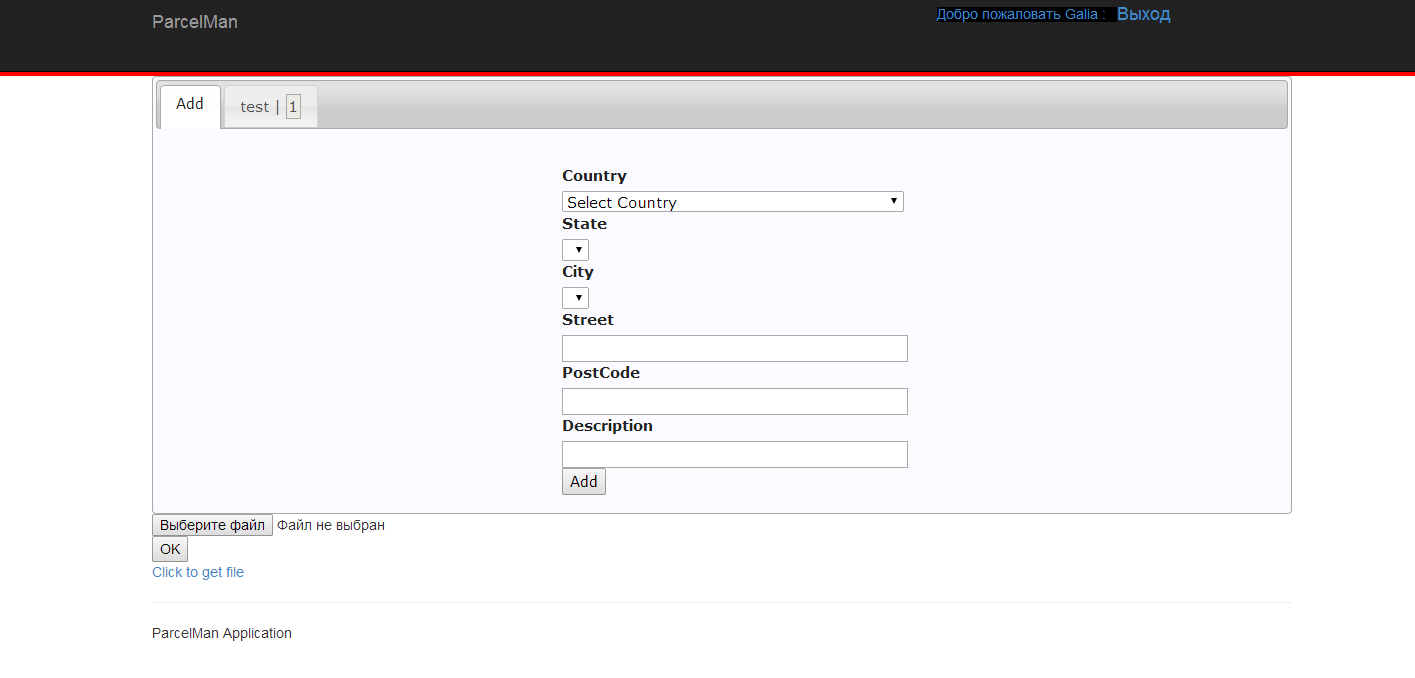The width and height of the screenshot is (1415, 678).
Task: Click the OK upload button
Action: [x=170, y=549]
